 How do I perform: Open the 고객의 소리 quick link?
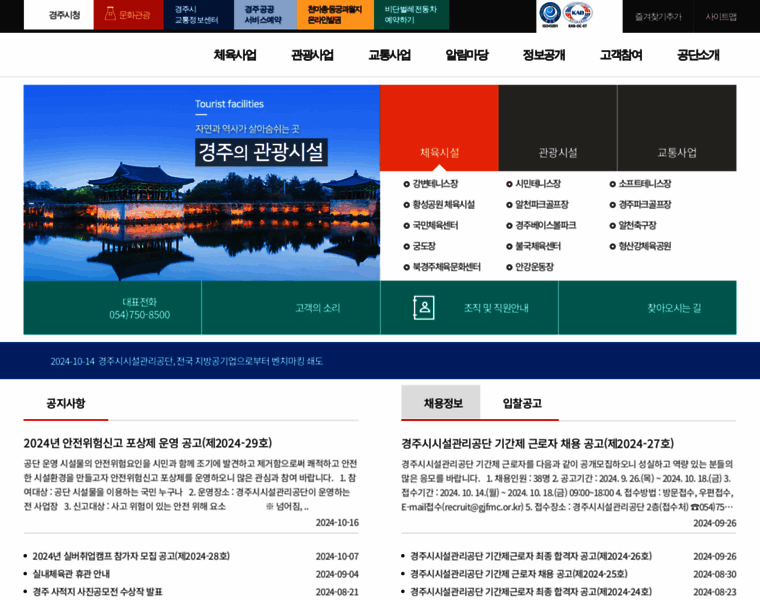pos(317,308)
